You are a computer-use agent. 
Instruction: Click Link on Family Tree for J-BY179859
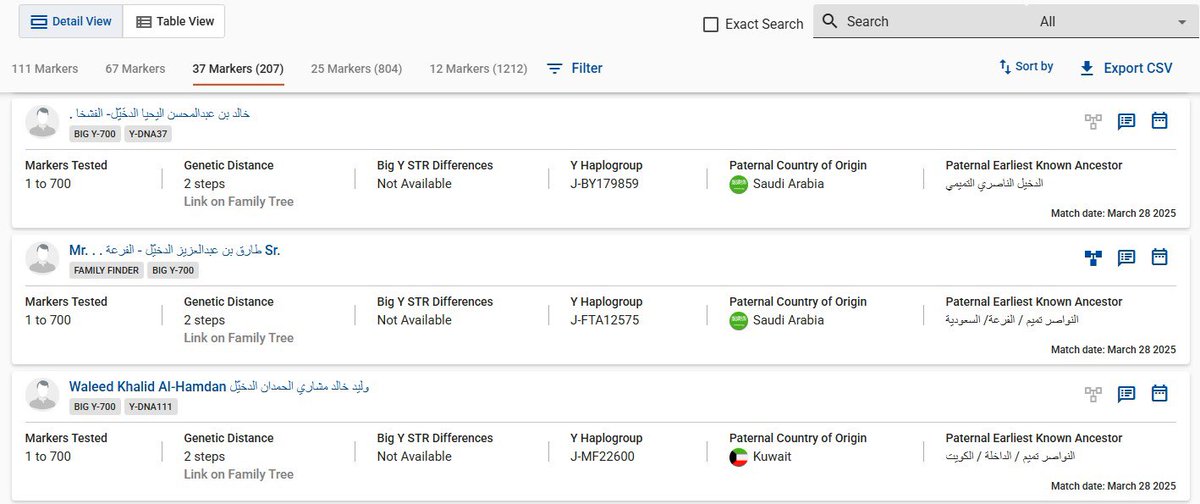[x=239, y=202]
